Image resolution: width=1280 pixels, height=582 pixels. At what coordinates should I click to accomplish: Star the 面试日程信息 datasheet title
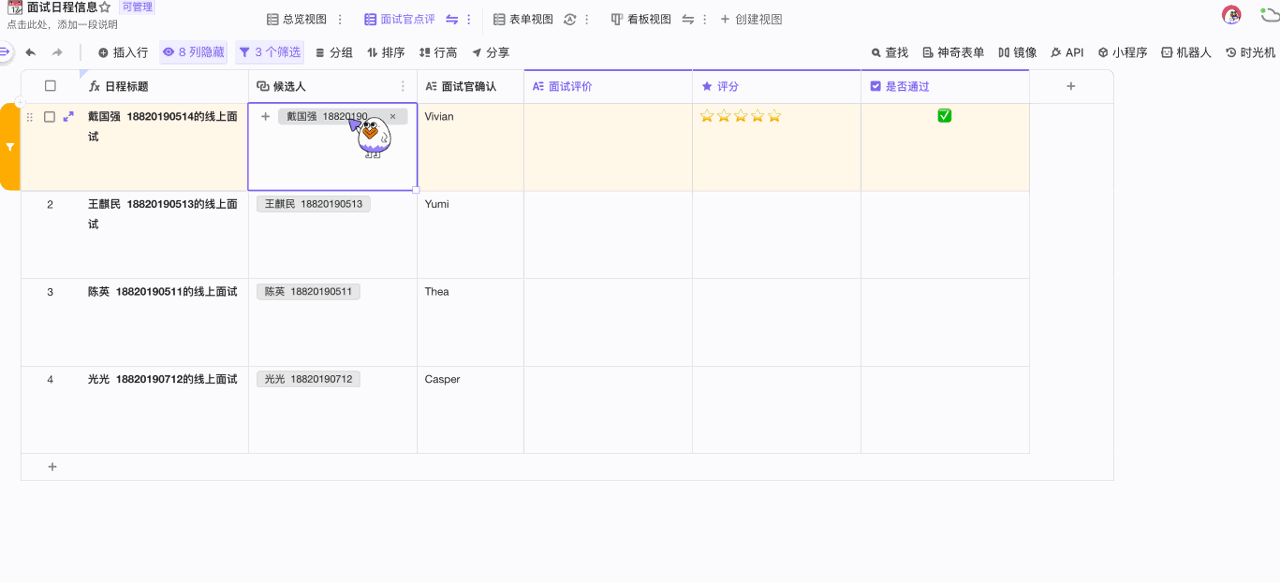pos(105,7)
